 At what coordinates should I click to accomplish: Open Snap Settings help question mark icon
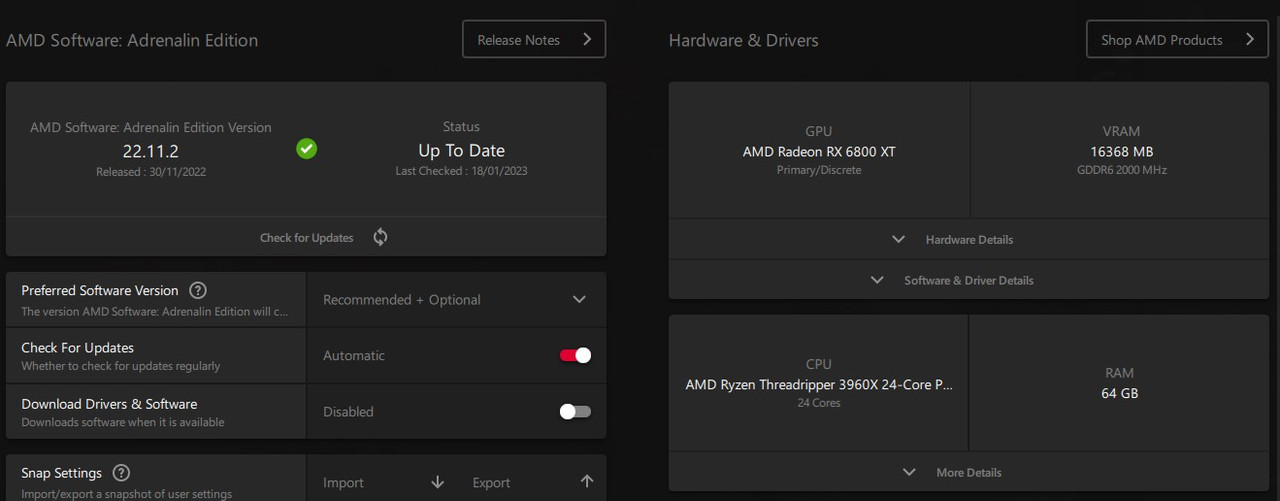coord(121,473)
